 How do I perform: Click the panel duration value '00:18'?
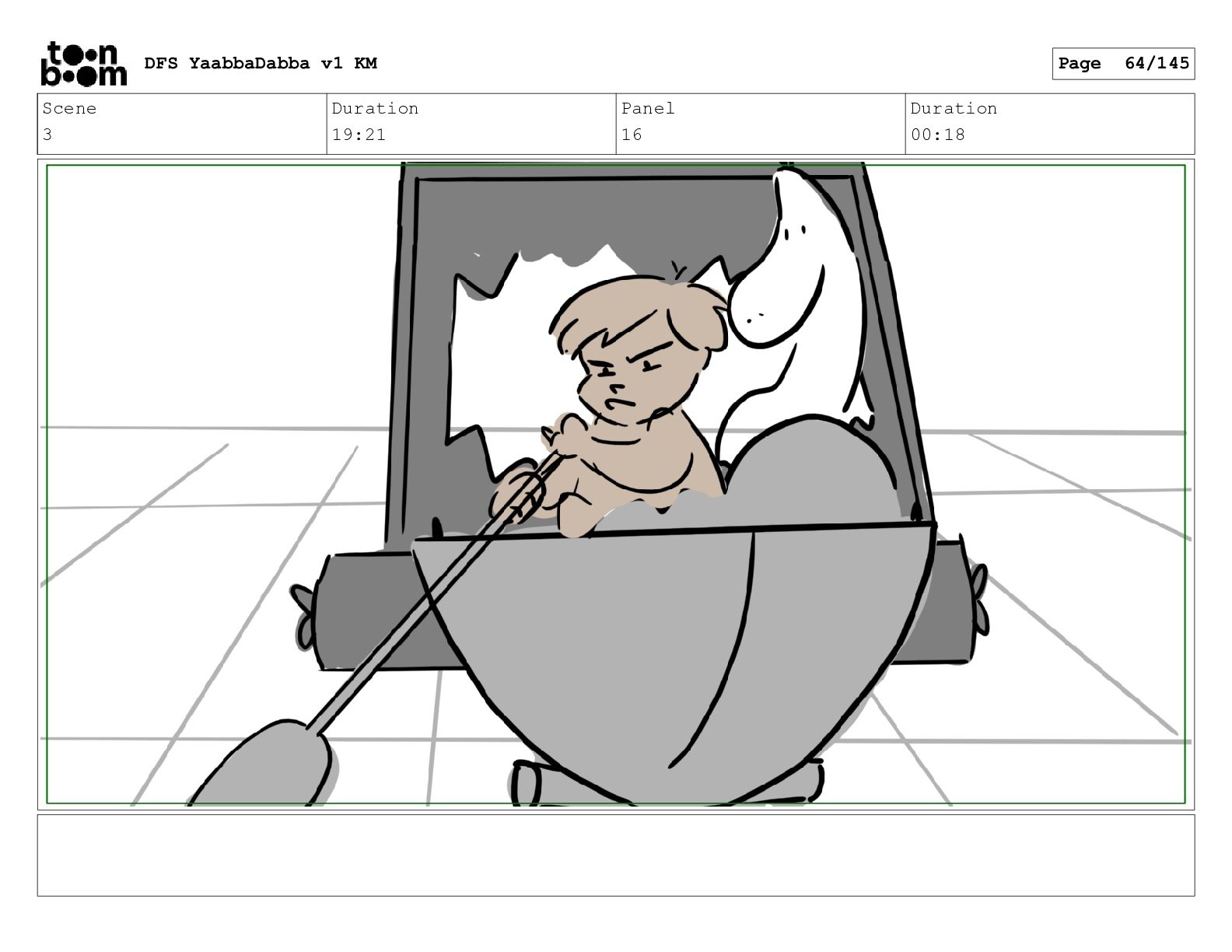(937, 135)
